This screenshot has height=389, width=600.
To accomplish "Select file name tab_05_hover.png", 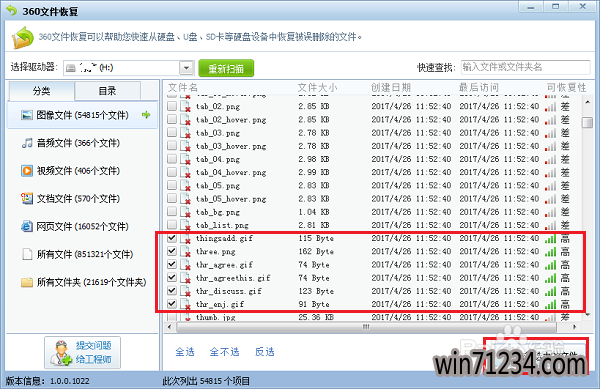I will click(231, 199).
